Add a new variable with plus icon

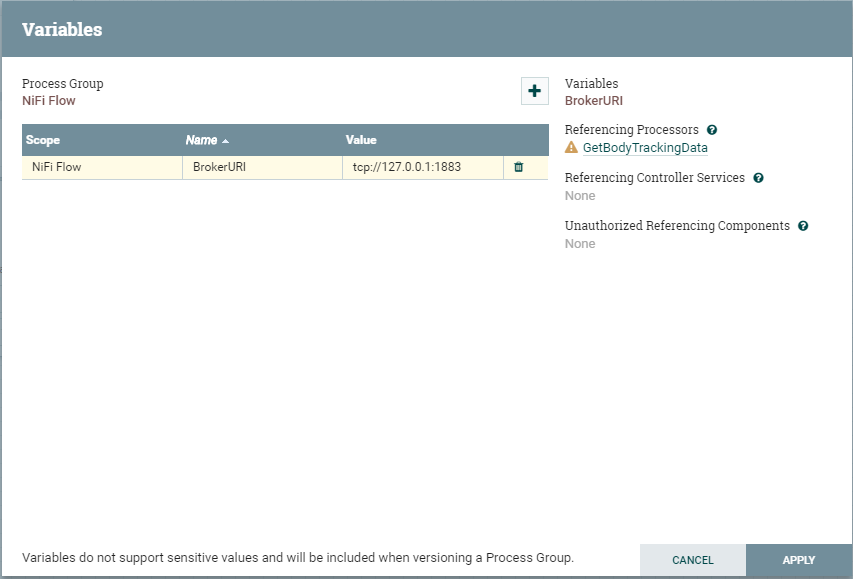pyautogui.click(x=534, y=91)
